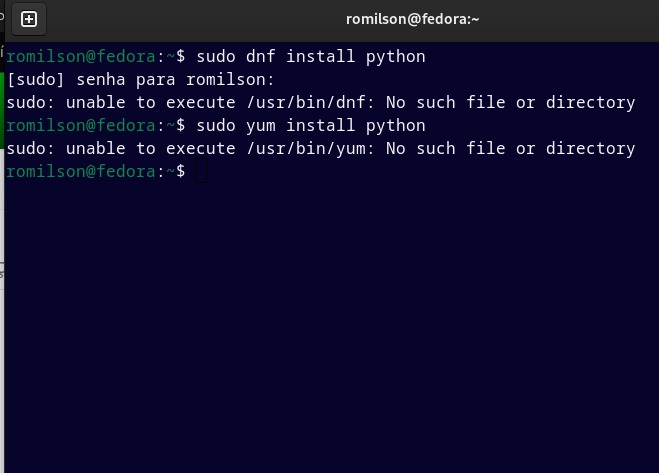Viewport: 659px width, 473px height.
Task: Open a new terminal tab with plus icon
Action: click(x=29, y=19)
